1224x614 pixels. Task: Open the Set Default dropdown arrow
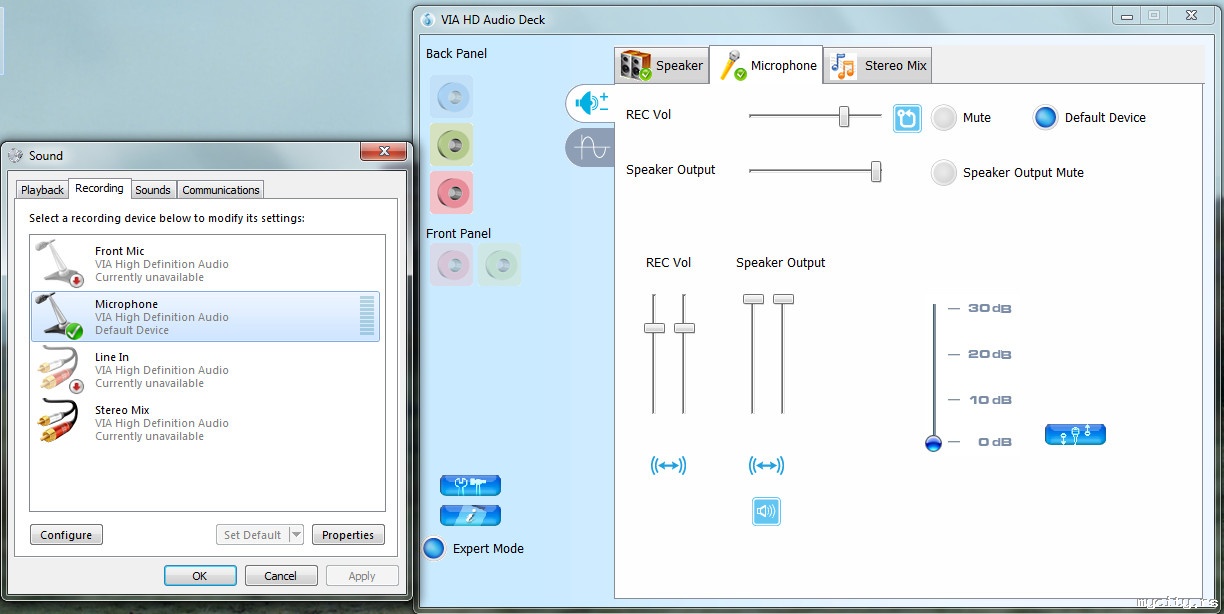click(296, 535)
